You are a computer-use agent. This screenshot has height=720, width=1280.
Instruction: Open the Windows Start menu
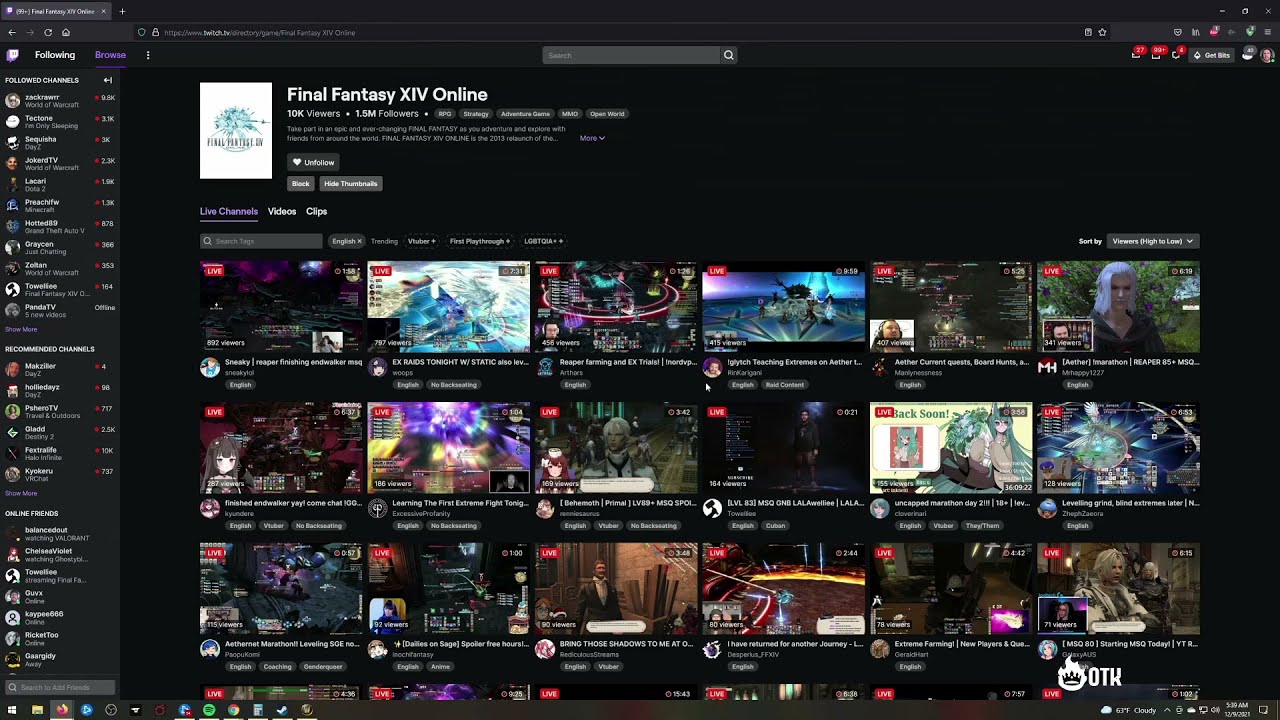click(x=12, y=710)
